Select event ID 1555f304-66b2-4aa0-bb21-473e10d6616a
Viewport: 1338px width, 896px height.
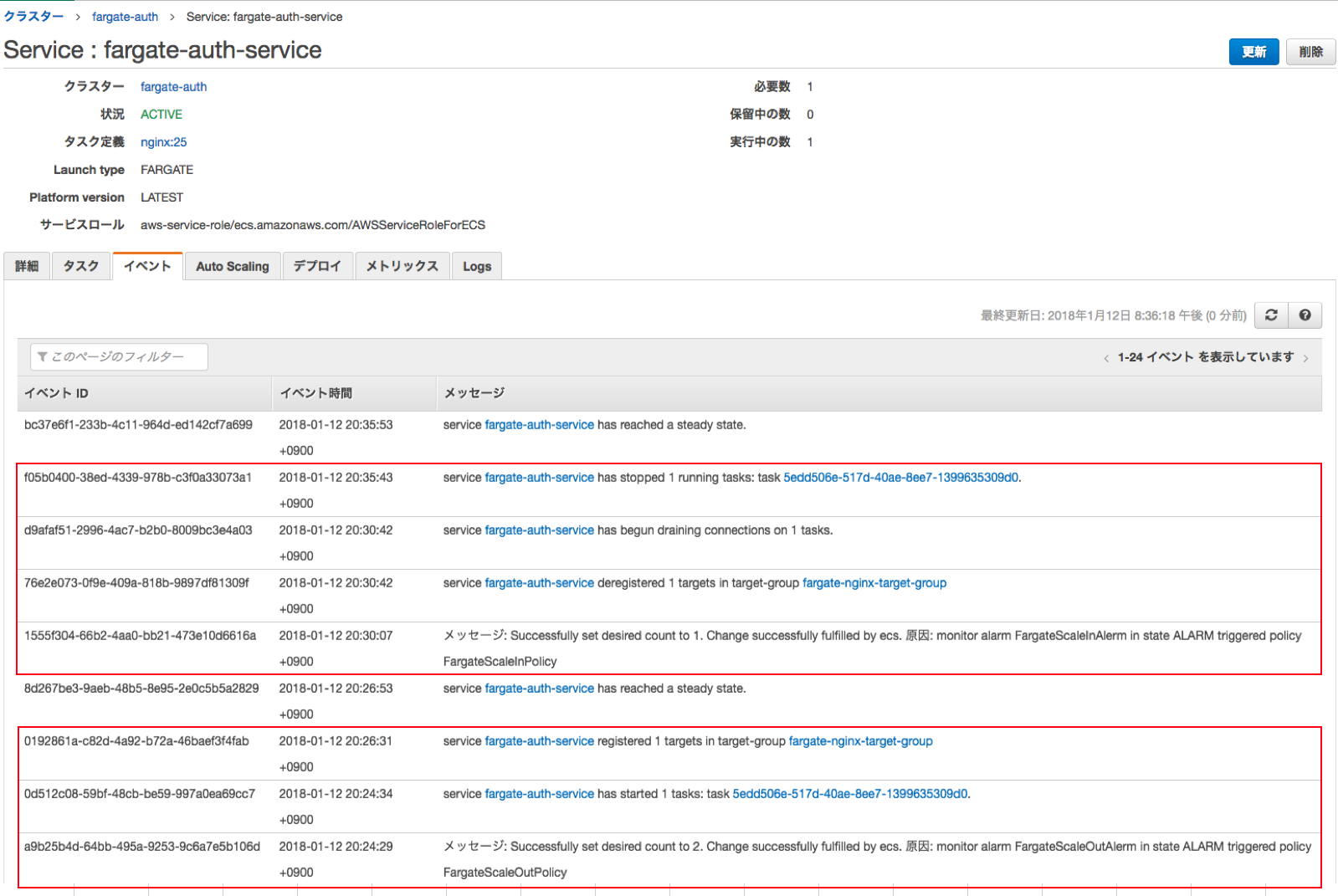click(x=140, y=636)
